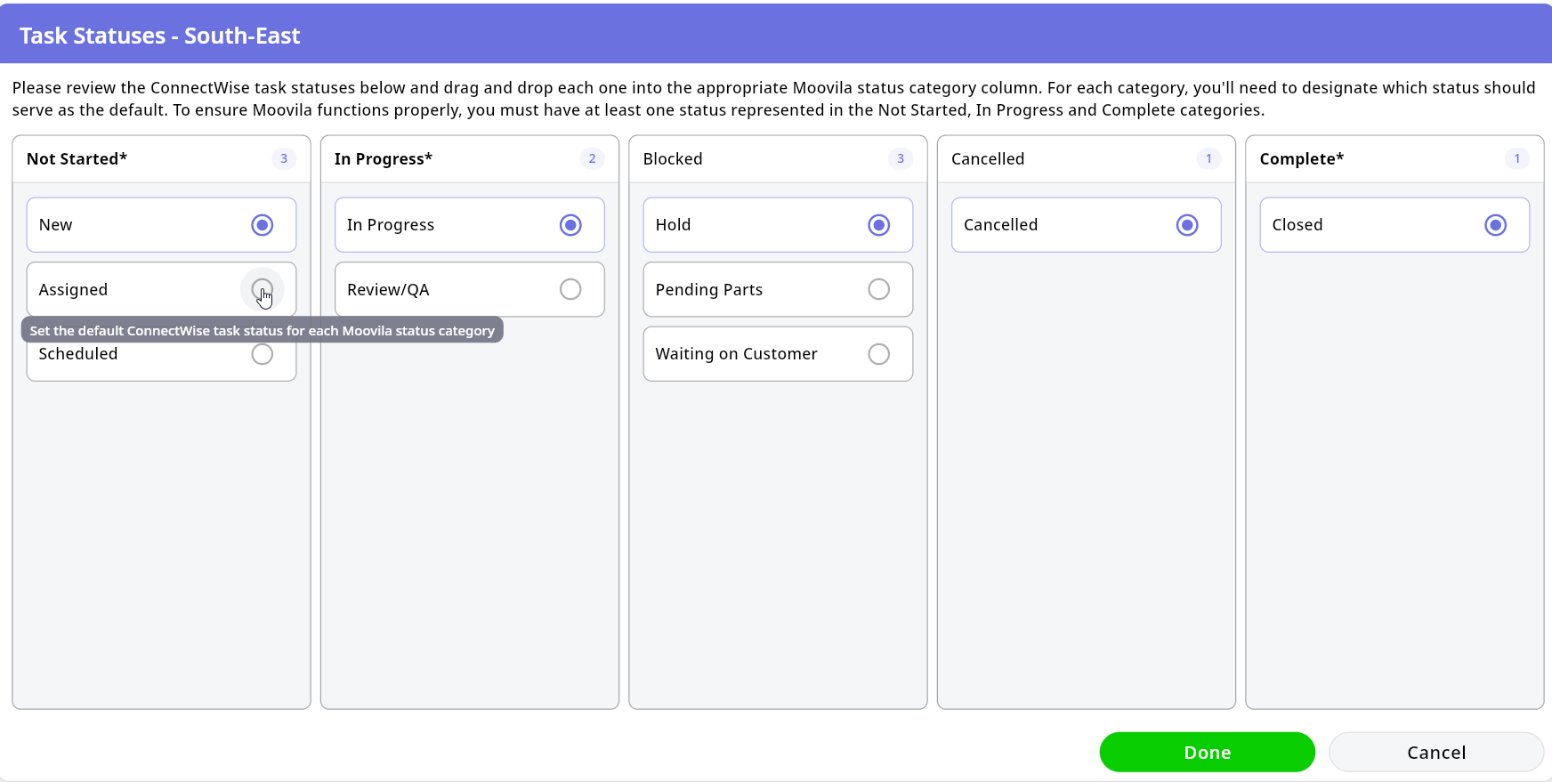Click the In Progress column count badge

(x=592, y=159)
